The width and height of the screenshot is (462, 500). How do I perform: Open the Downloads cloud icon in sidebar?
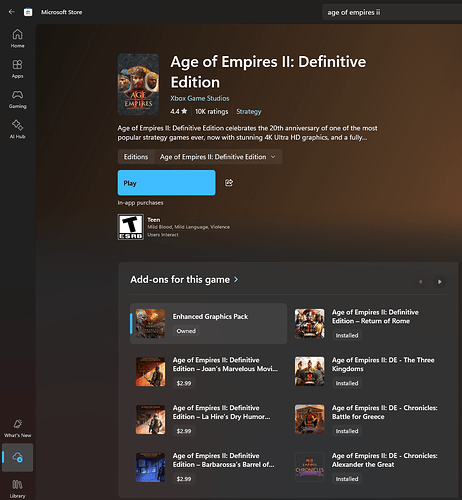coord(17,457)
